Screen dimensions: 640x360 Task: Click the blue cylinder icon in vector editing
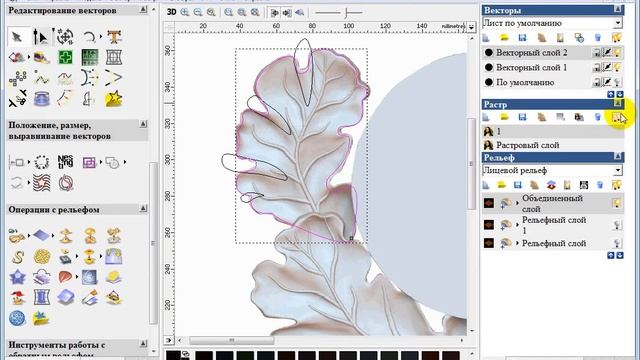pos(42,98)
